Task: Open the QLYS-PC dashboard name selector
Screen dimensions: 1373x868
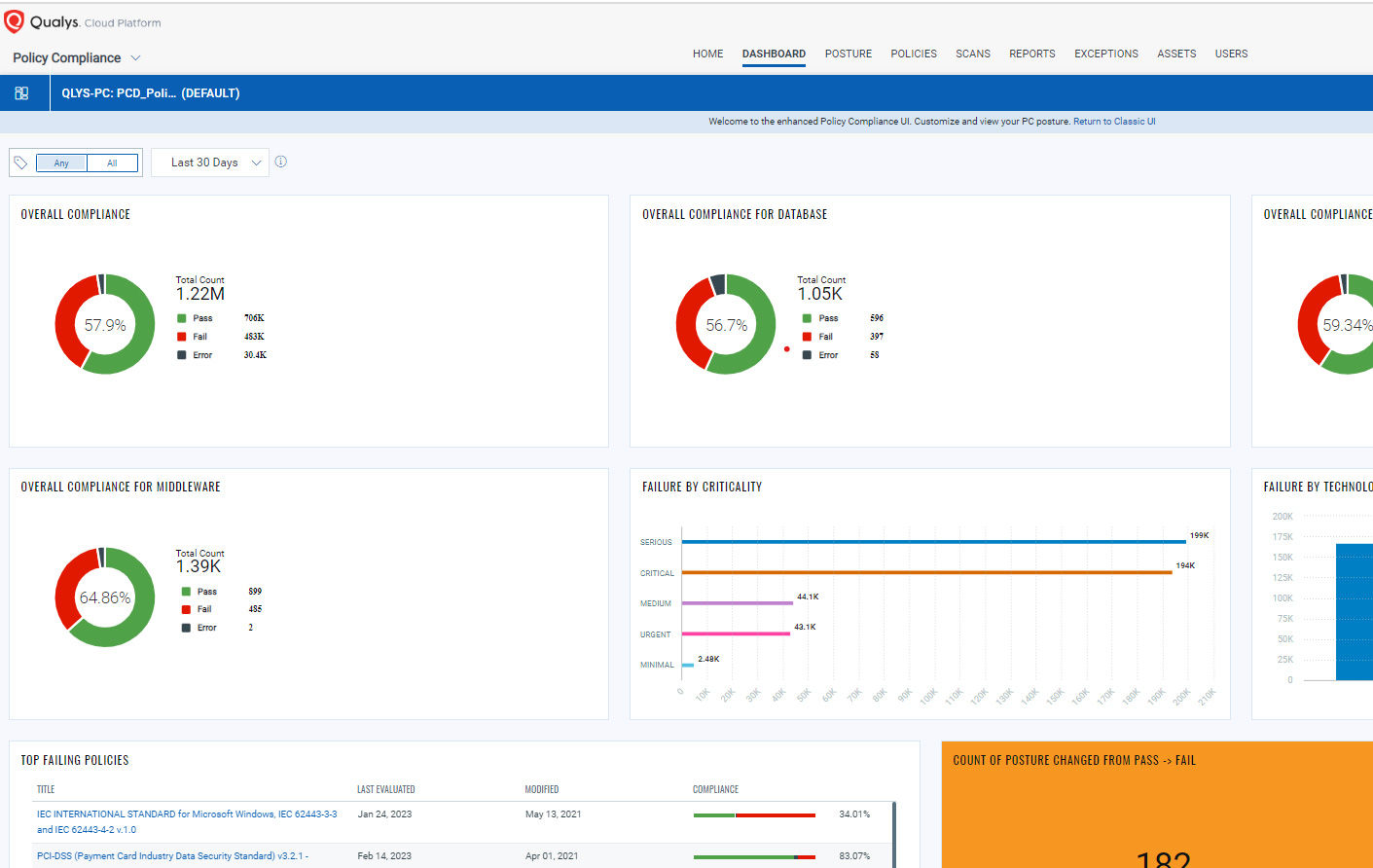Action: point(150,93)
